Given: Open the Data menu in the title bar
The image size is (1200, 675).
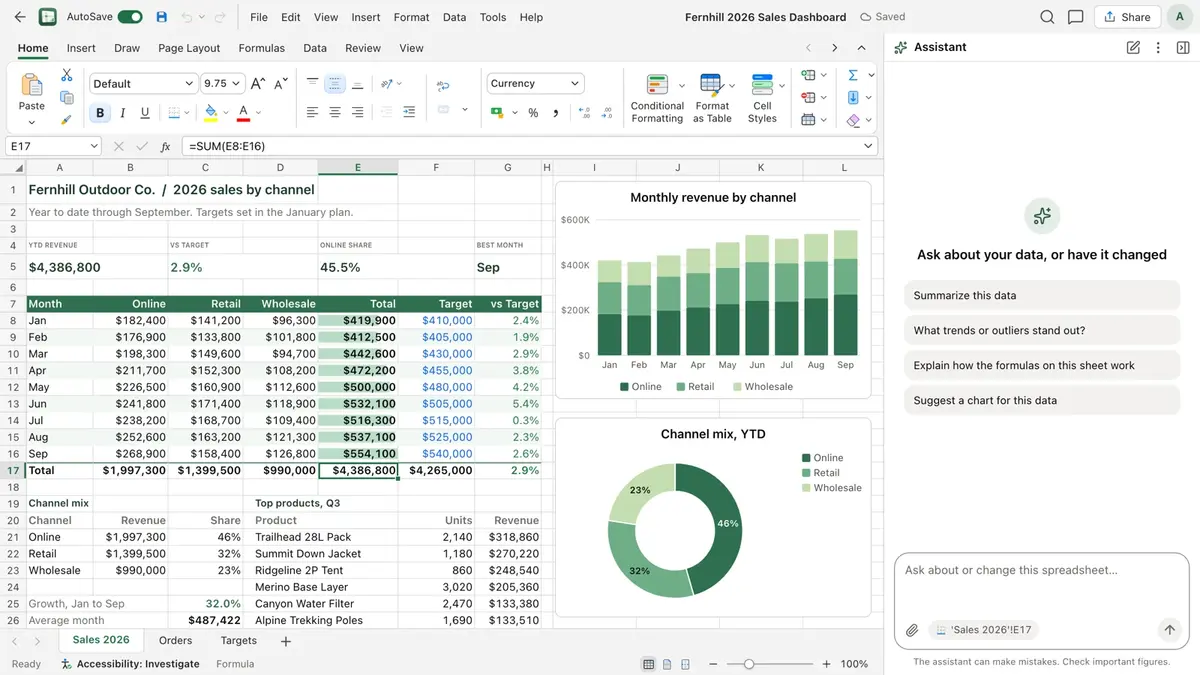Looking at the screenshot, I should (454, 17).
